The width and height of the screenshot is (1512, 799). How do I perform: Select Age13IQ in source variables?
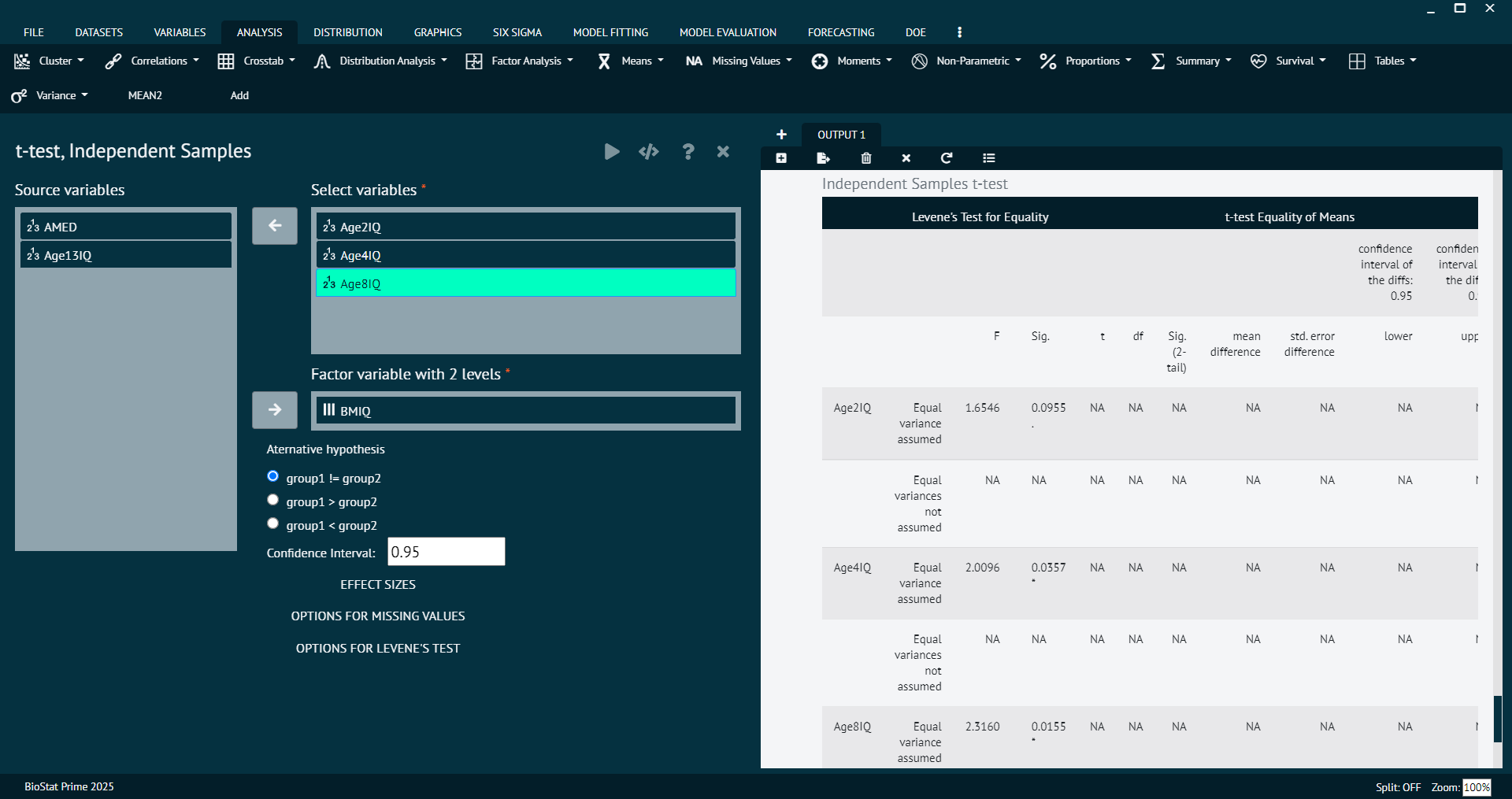[126, 255]
